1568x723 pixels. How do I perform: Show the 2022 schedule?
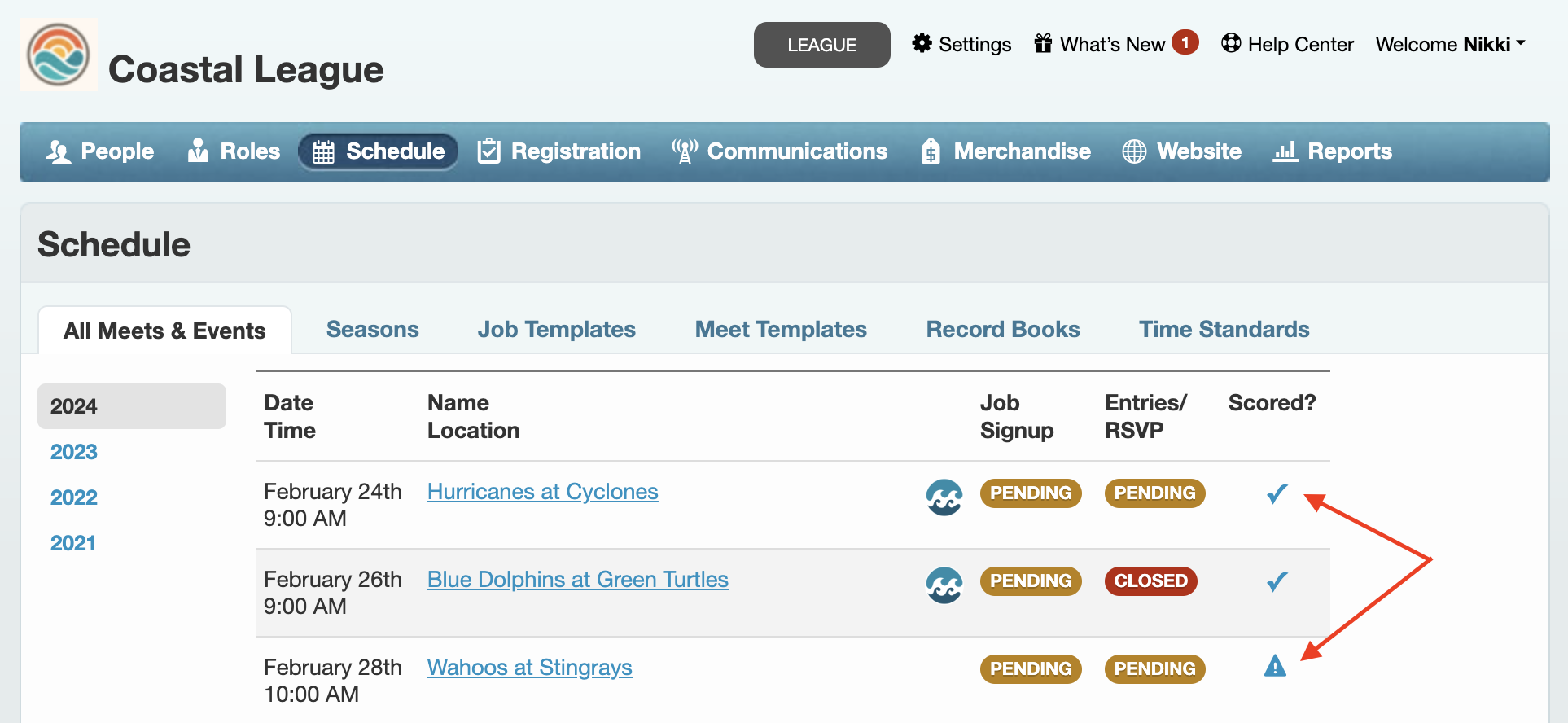pyautogui.click(x=74, y=497)
